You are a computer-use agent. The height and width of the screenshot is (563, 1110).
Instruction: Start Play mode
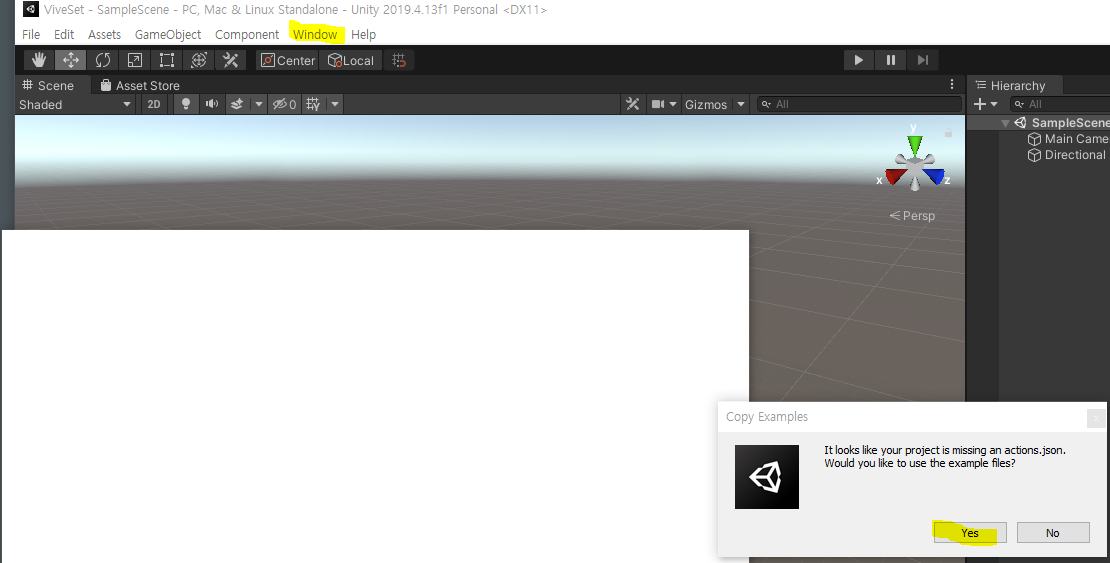(858, 60)
